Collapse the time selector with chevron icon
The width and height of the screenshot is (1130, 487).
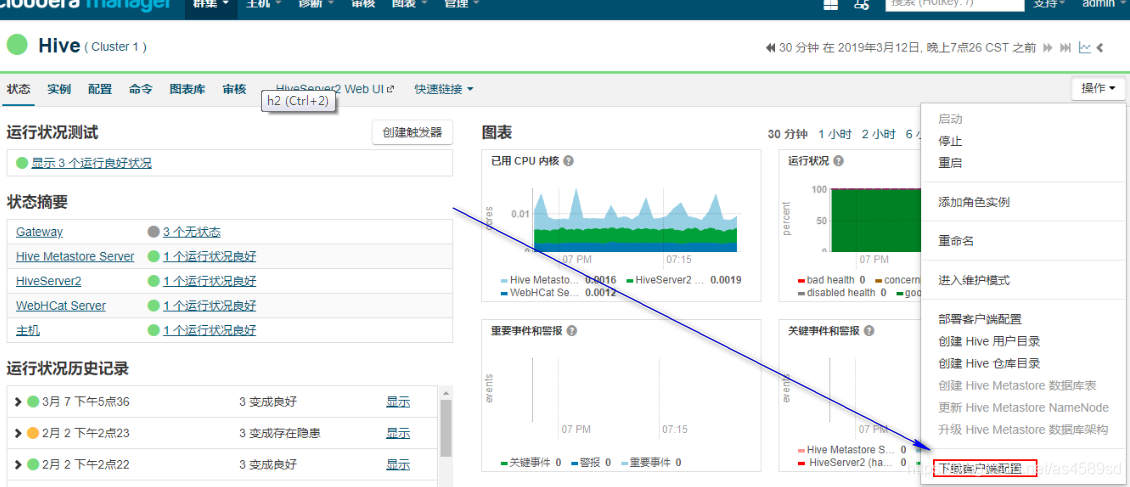[1100, 48]
